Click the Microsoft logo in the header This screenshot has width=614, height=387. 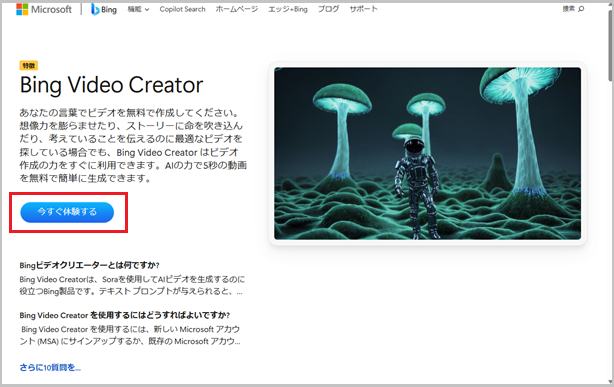(x=44, y=9)
